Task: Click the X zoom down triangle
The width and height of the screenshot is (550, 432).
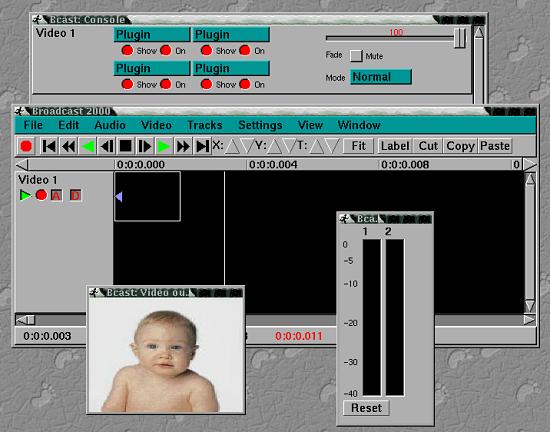Action: click(247, 146)
